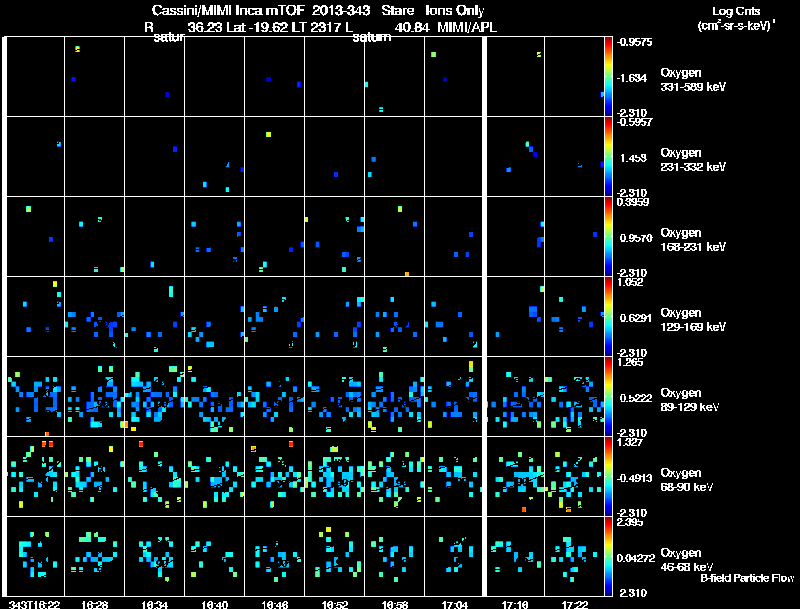Screen dimensions: 800x609
Task: Select the color scale beside Oxygen 231-332 keV
Action: coord(608,157)
